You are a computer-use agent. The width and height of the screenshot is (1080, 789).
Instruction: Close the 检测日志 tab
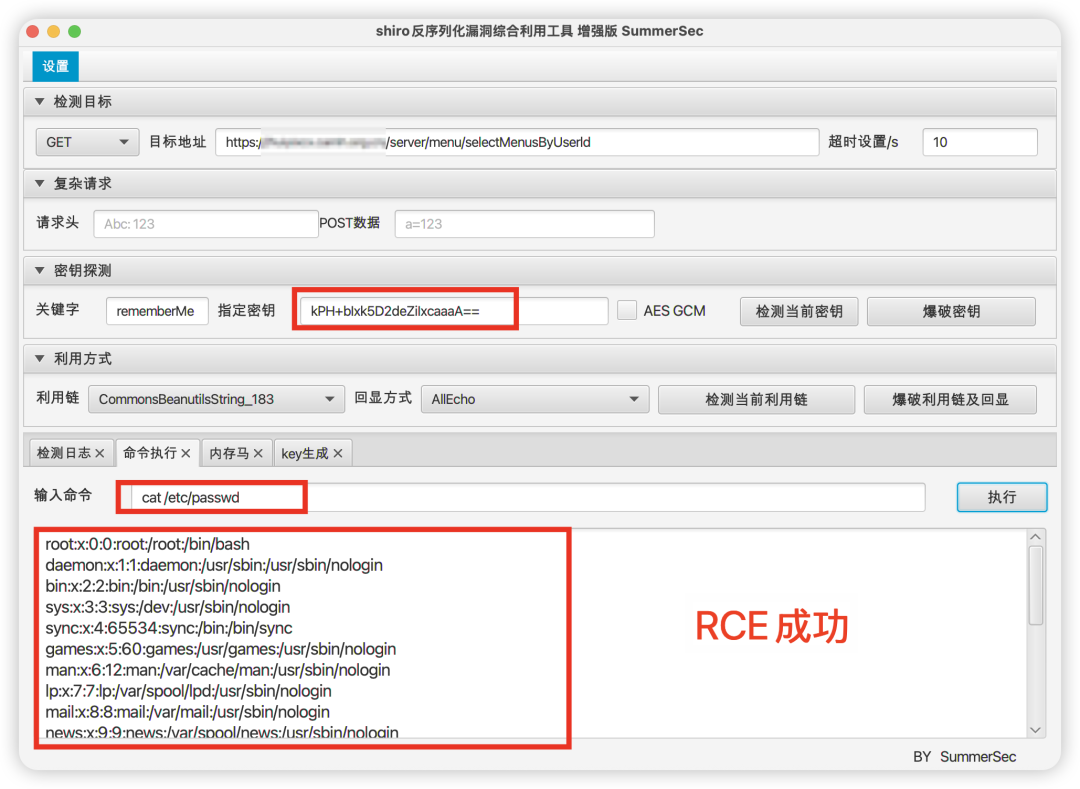pyautogui.click(x=100, y=453)
